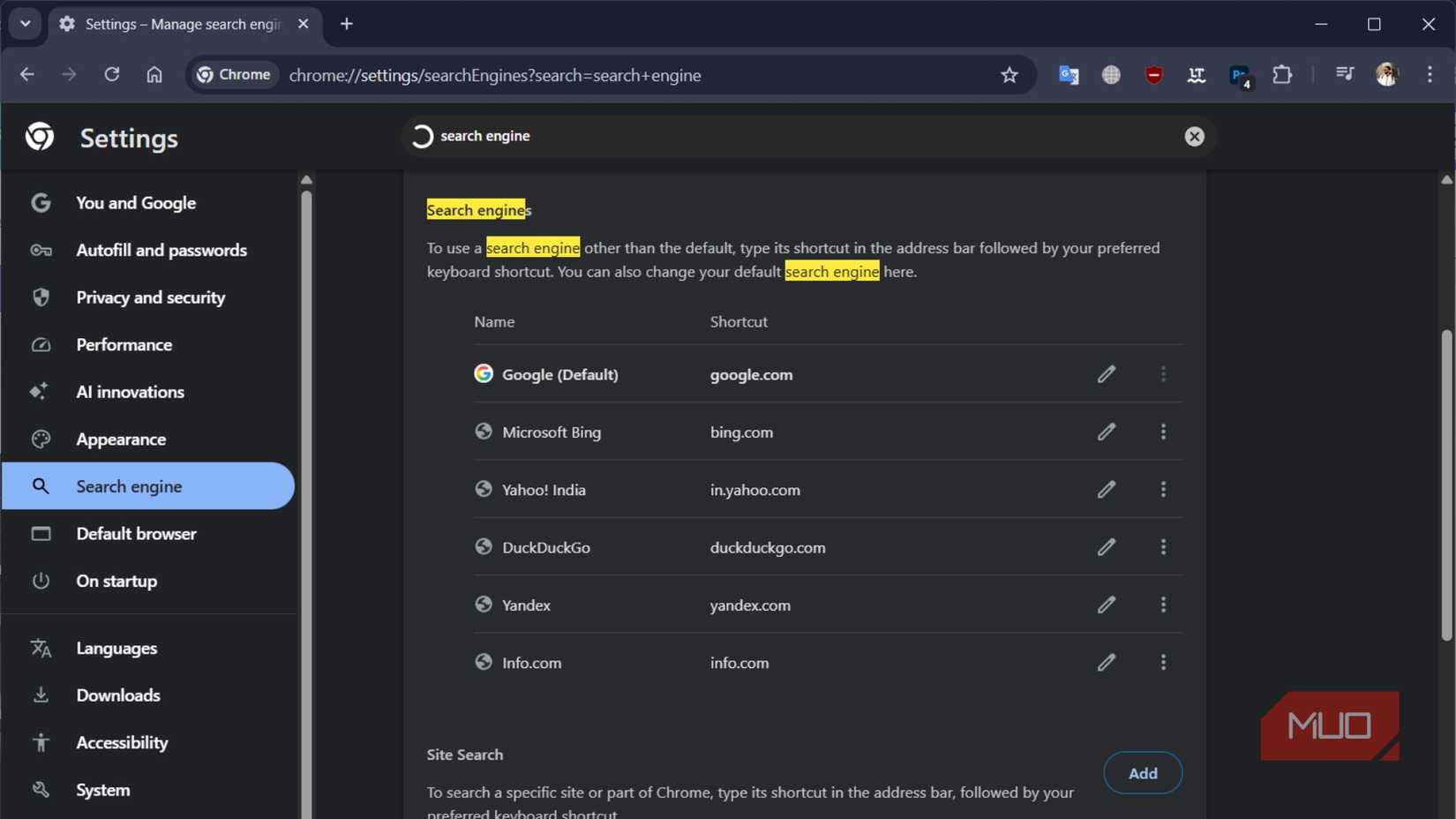Expand more actions for Info.com
Viewport: 1456px width, 819px height.
[x=1163, y=662]
